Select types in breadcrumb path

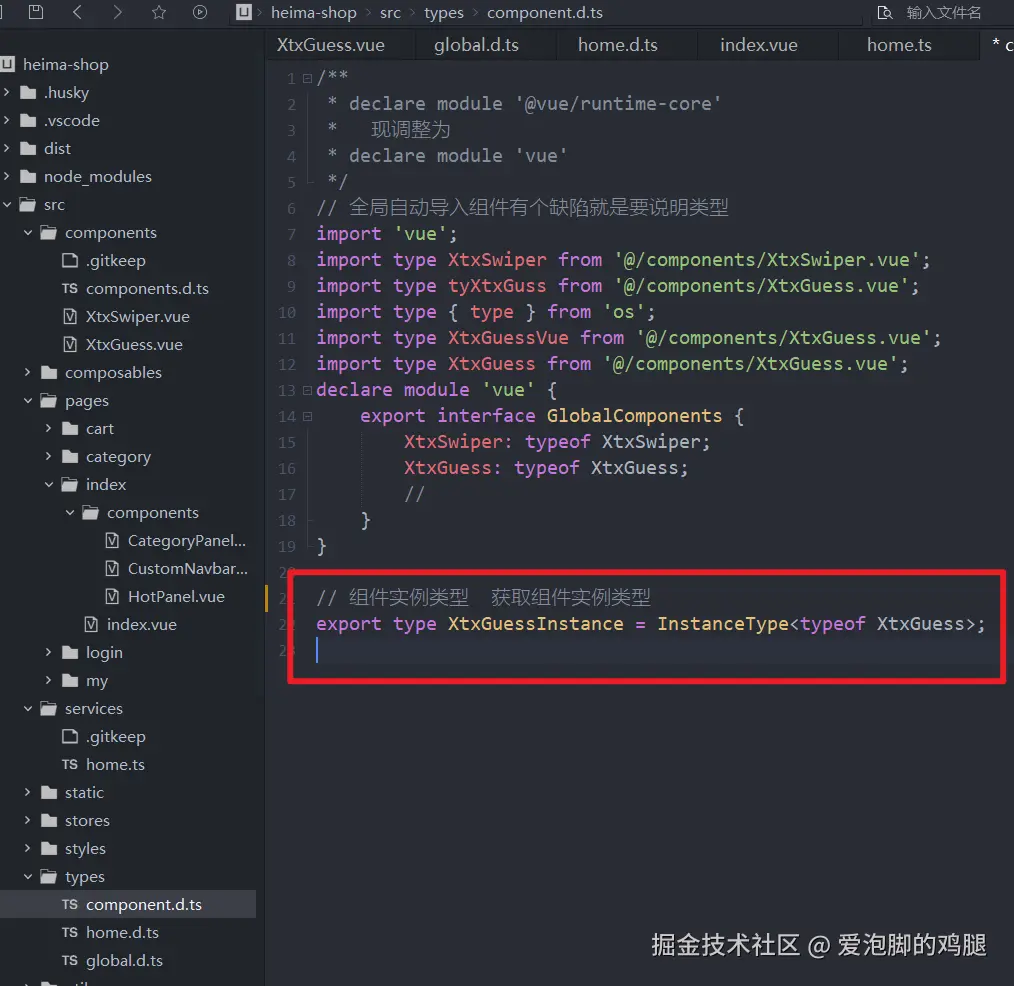coord(444,12)
